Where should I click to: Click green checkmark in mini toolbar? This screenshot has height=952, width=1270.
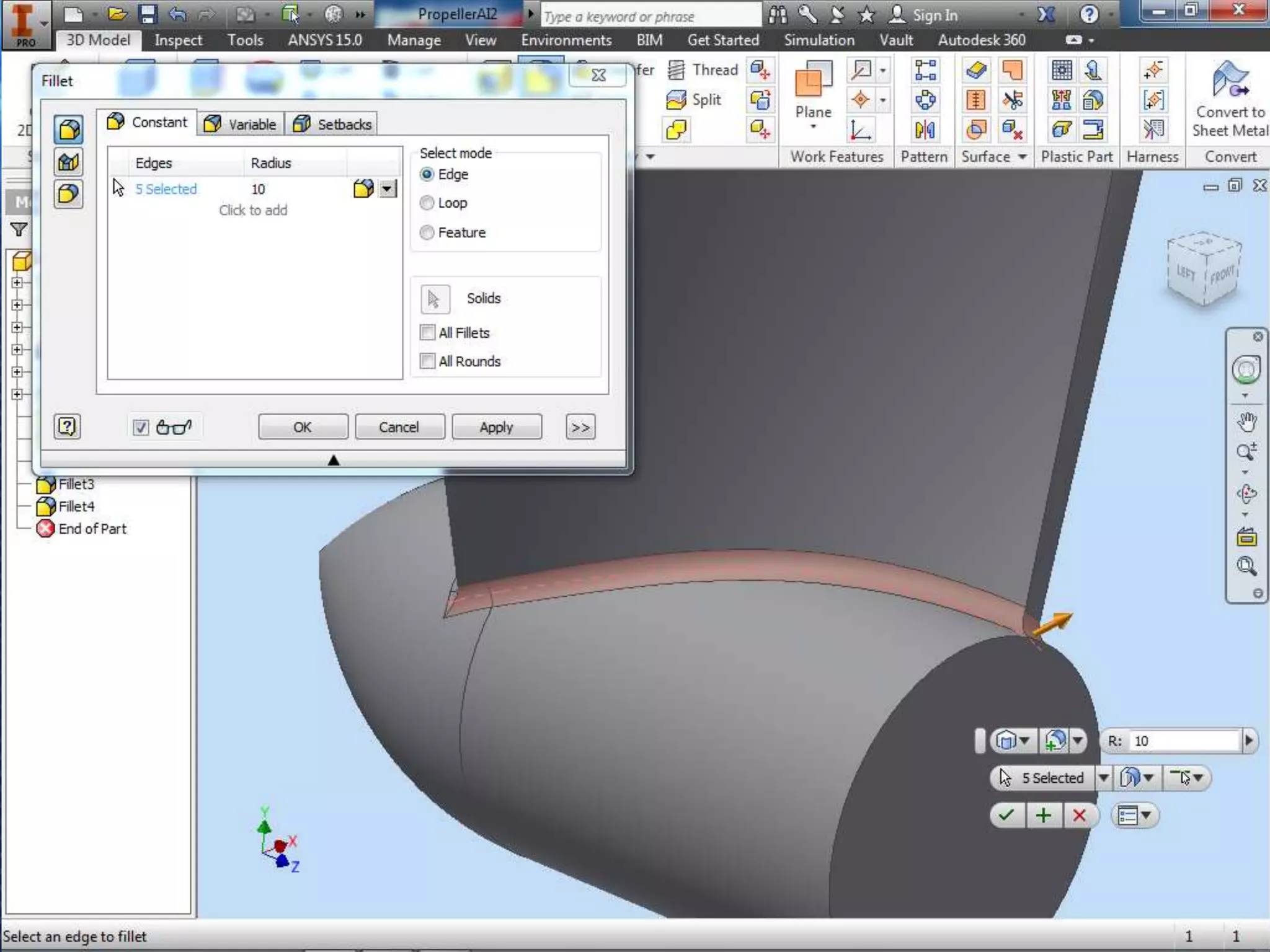coord(1006,815)
